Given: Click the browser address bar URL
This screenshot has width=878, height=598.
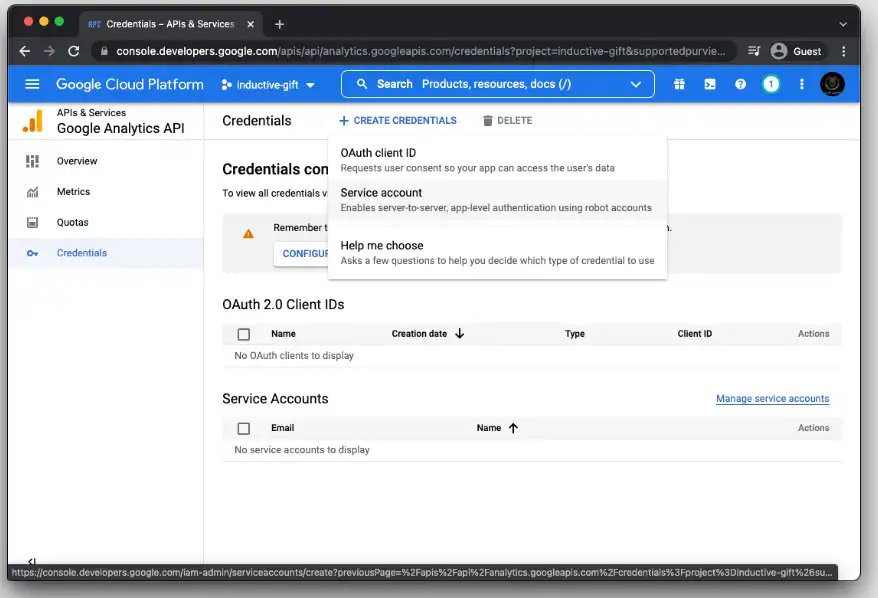Looking at the screenshot, I should click(421, 51).
